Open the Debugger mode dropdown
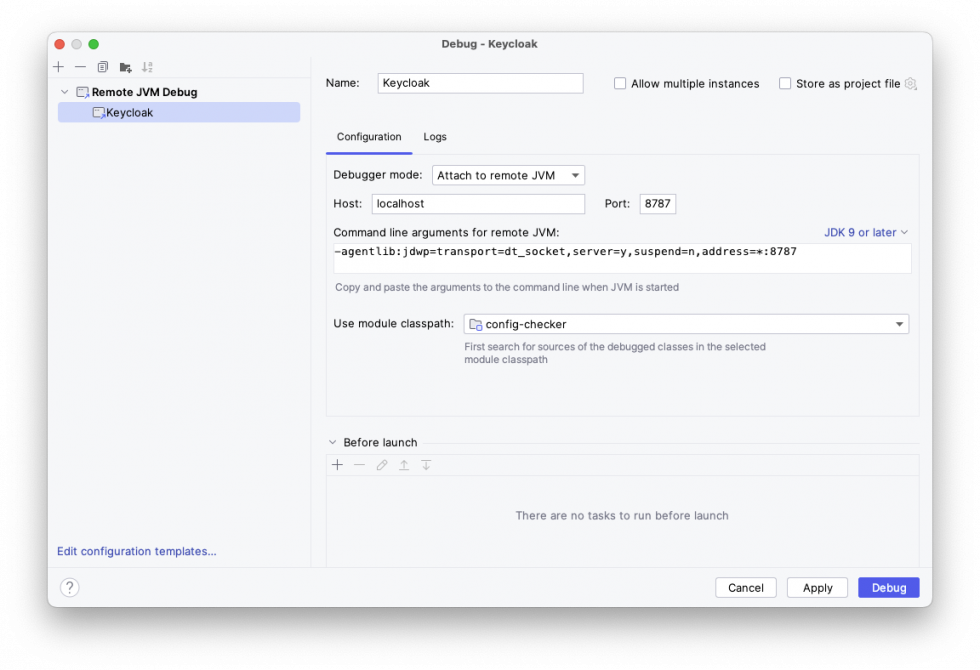Viewport: 980px width, 670px height. coord(508,175)
